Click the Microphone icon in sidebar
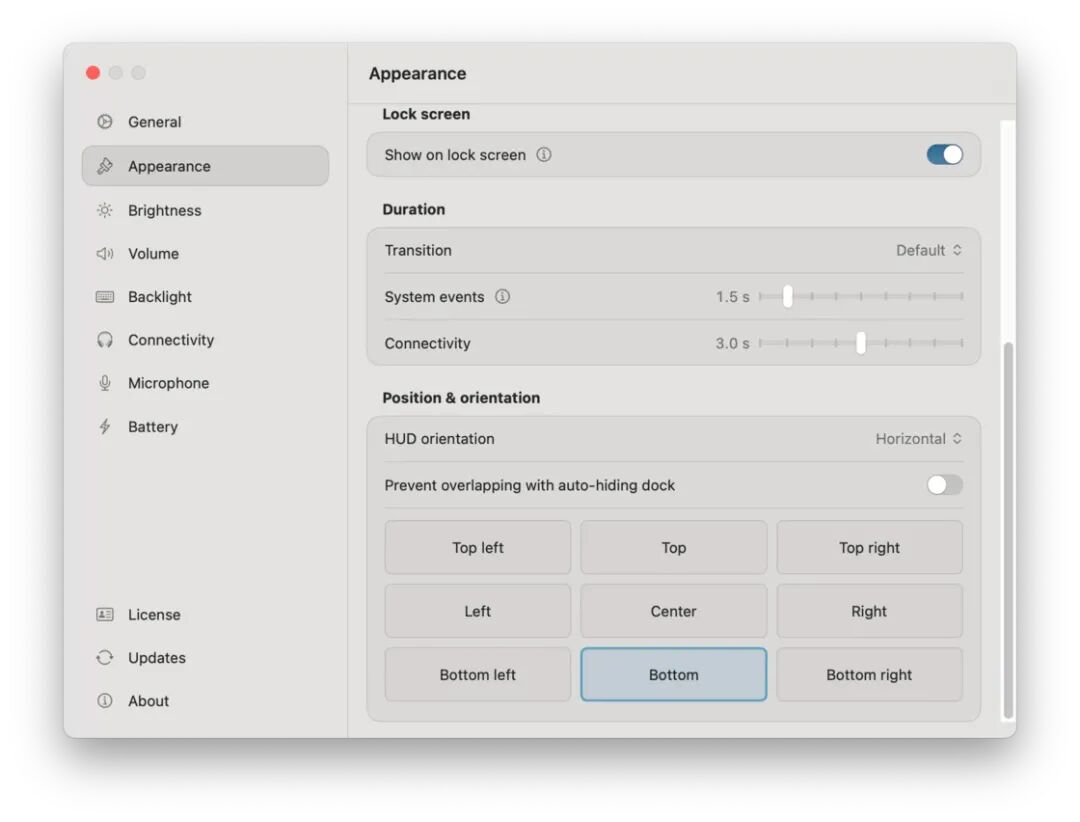 (x=105, y=383)
